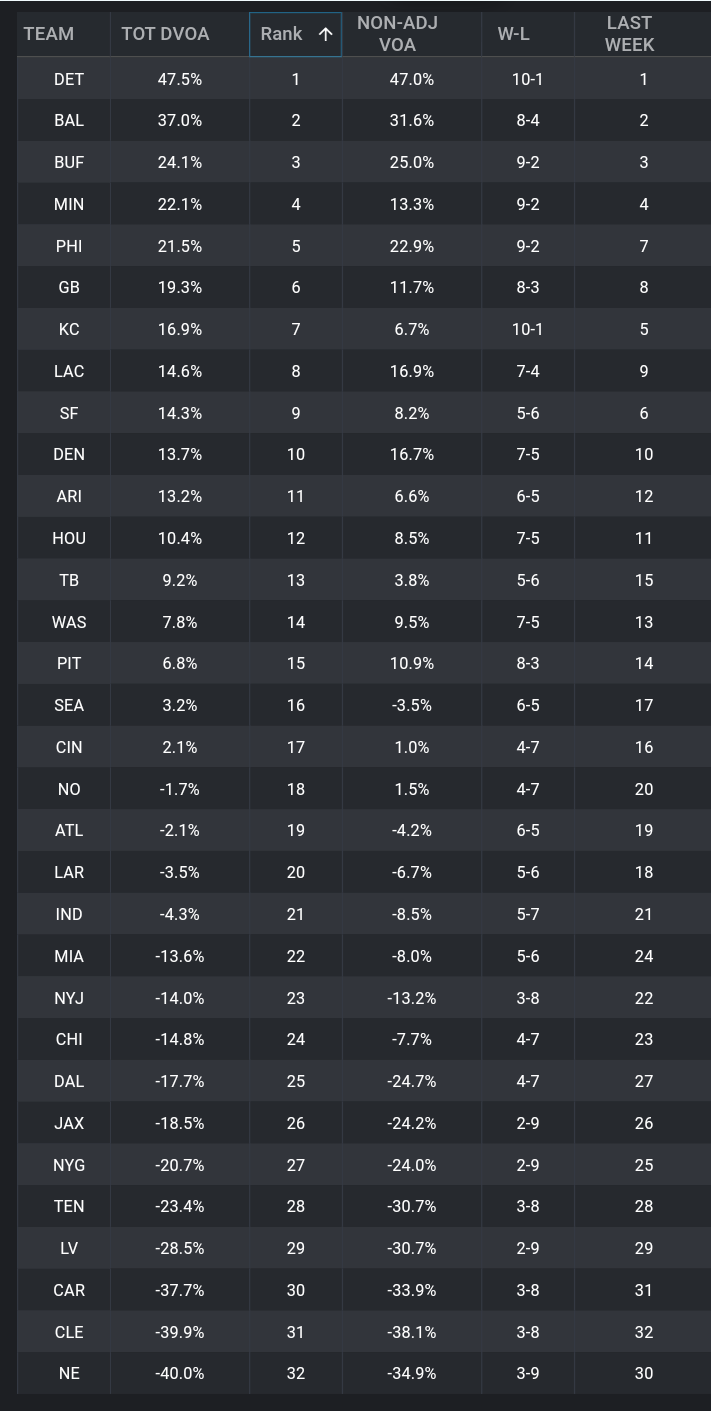Sort table by TOT DVOA header
Viewport: 711px width, 1411px height.
(x=165, y=34)
